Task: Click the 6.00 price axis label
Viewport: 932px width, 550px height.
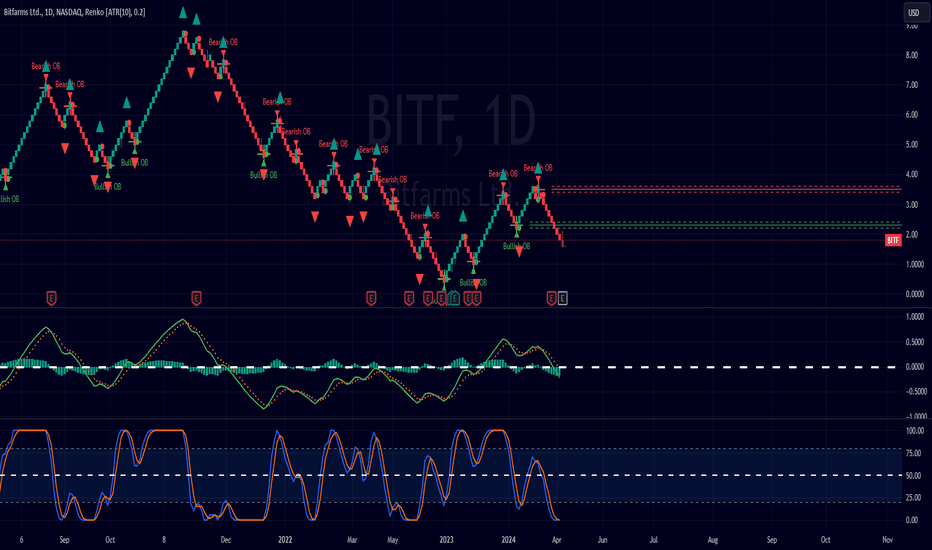Action: pyautogui.click(x=912, y=115)
